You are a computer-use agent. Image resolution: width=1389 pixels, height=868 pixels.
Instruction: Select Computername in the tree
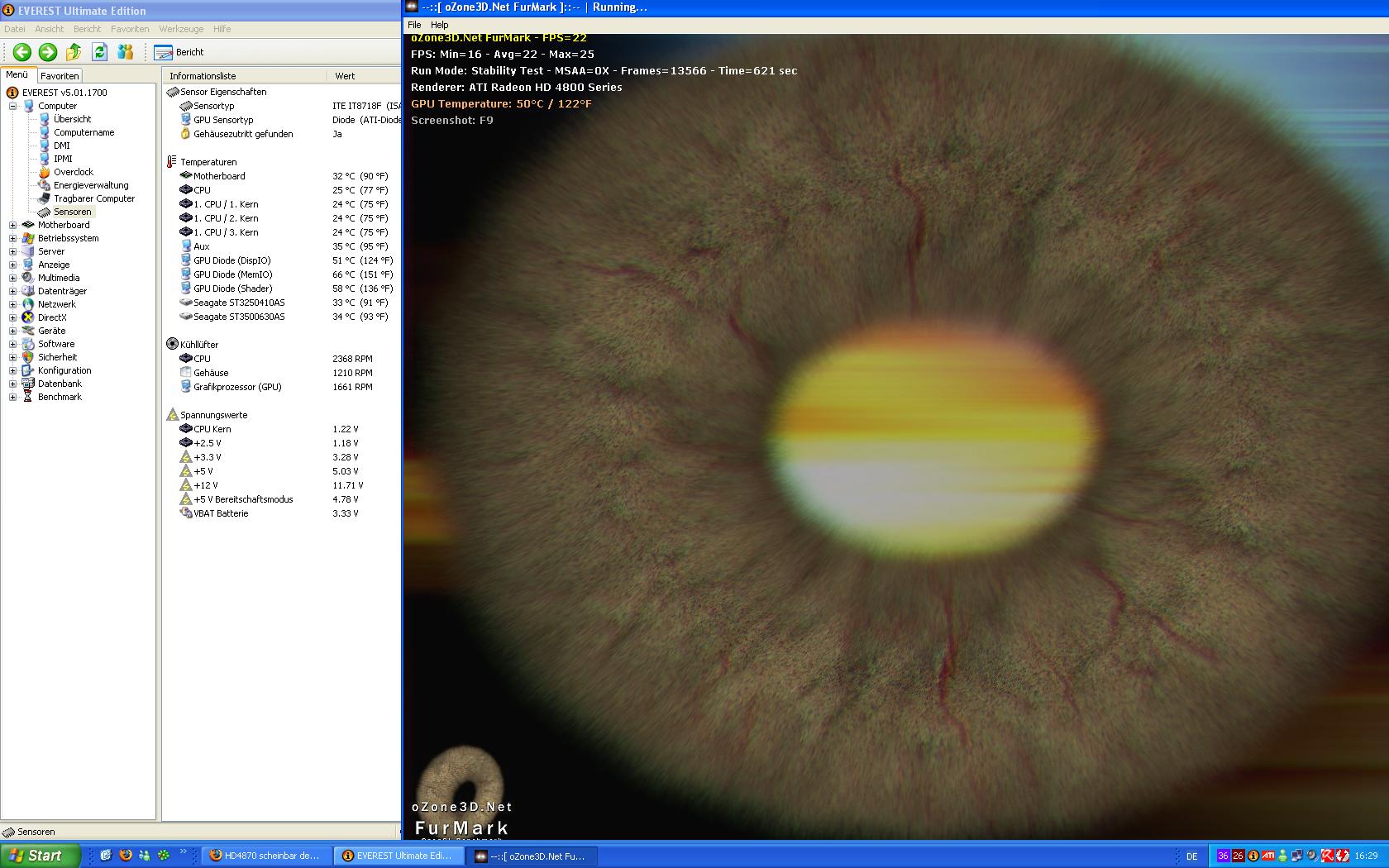(84, 132)
